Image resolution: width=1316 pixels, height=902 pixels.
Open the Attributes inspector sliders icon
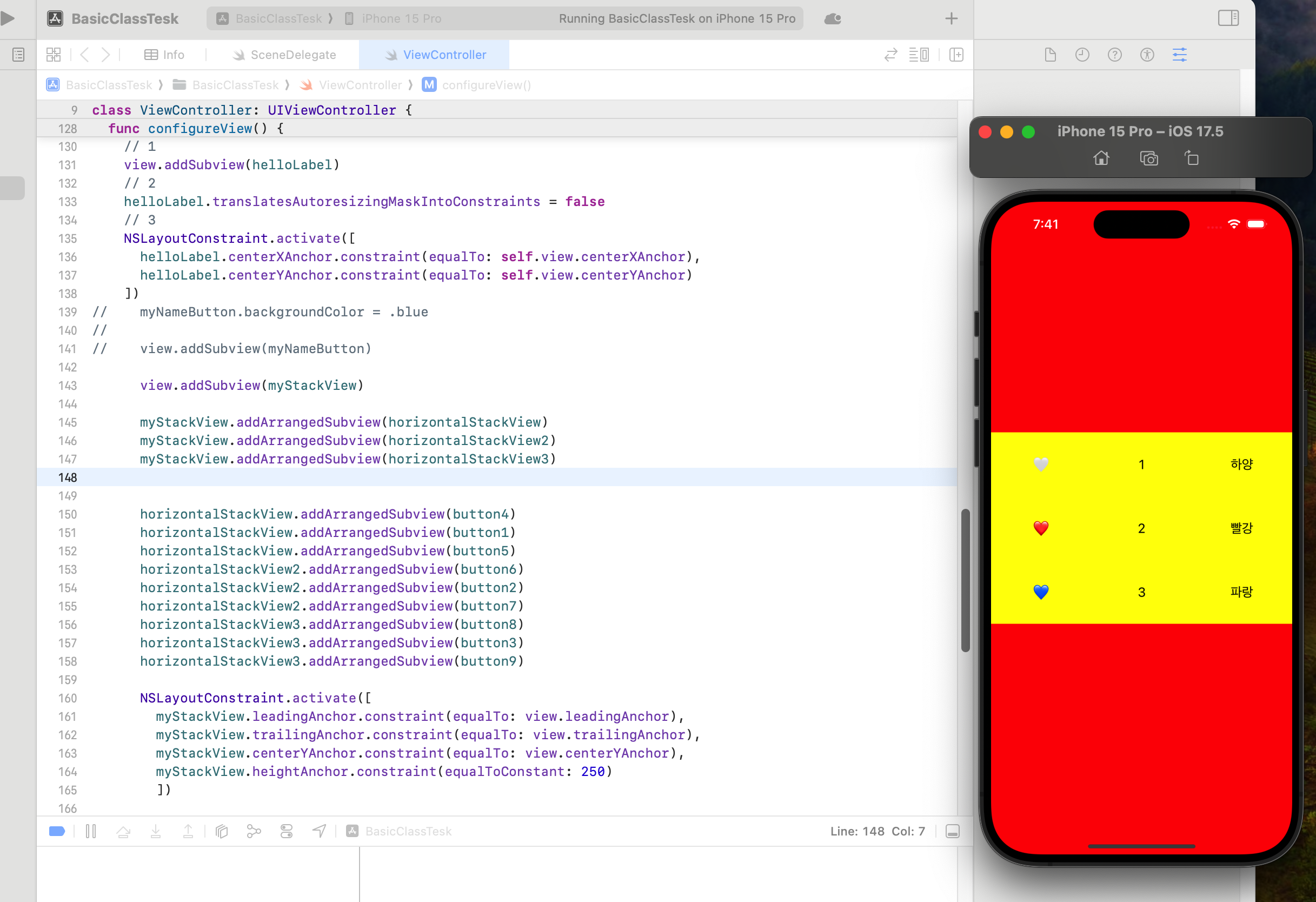tap(1180, 55)
